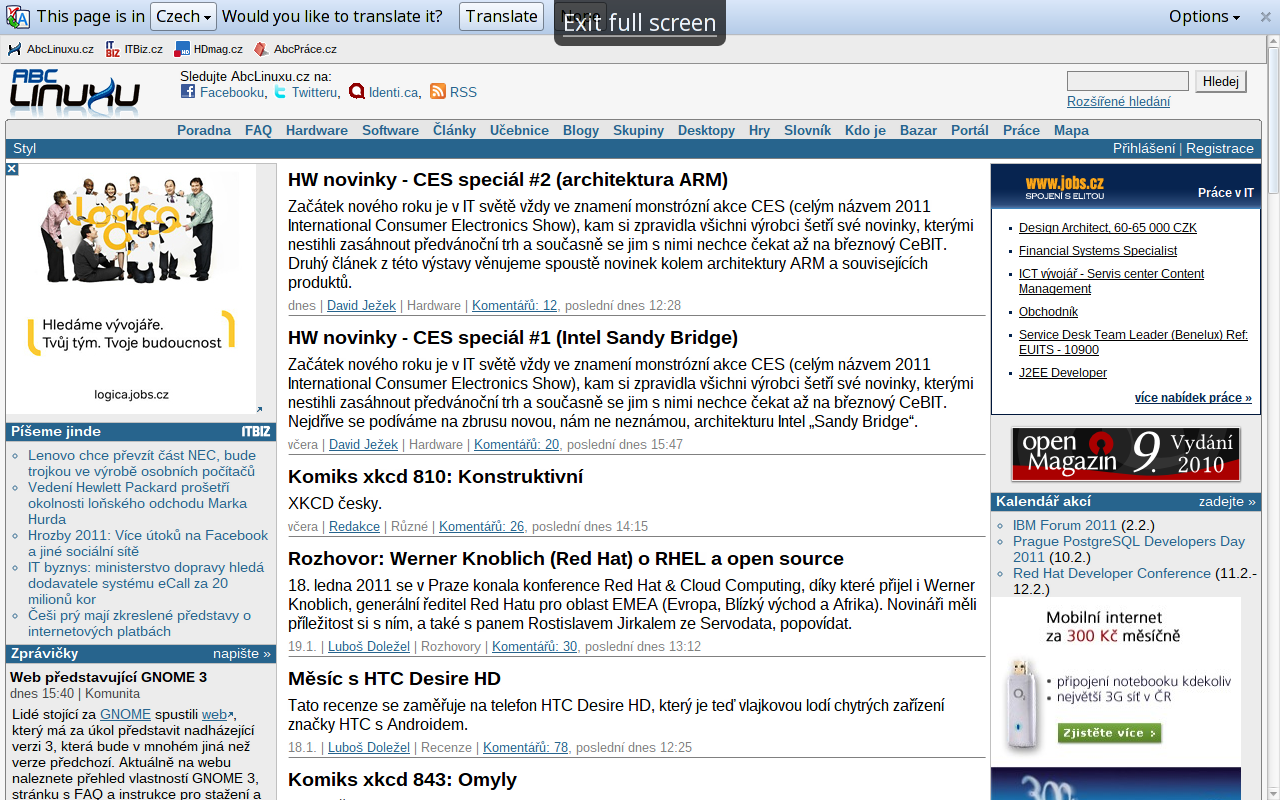Click the www.jobs.cz logo
Image resolution: width=1280 pixels, height=800 pixels.
(x=1064, y=185)
